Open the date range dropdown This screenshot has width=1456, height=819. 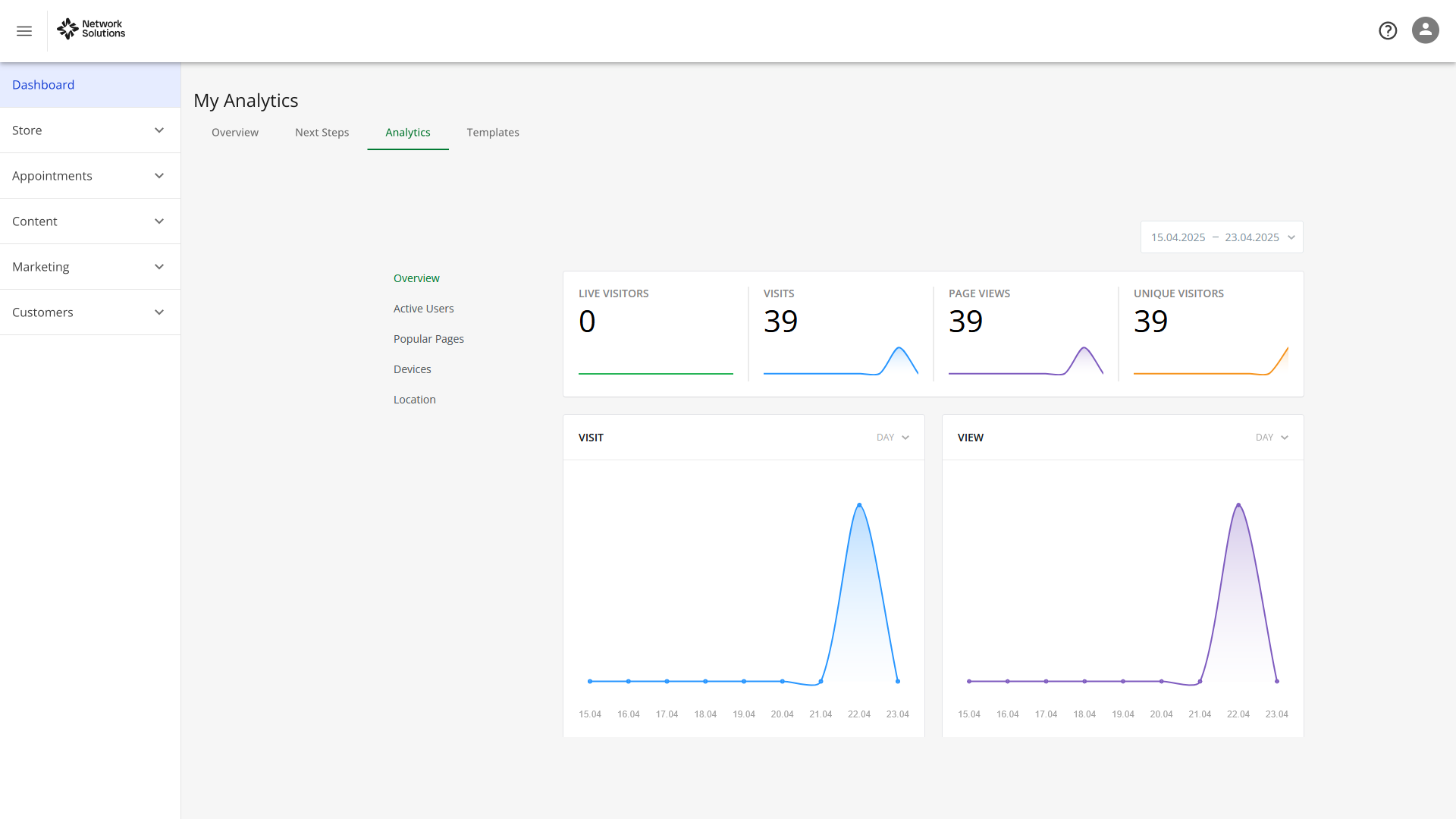pyautogui.click(x=1222, y=237)
